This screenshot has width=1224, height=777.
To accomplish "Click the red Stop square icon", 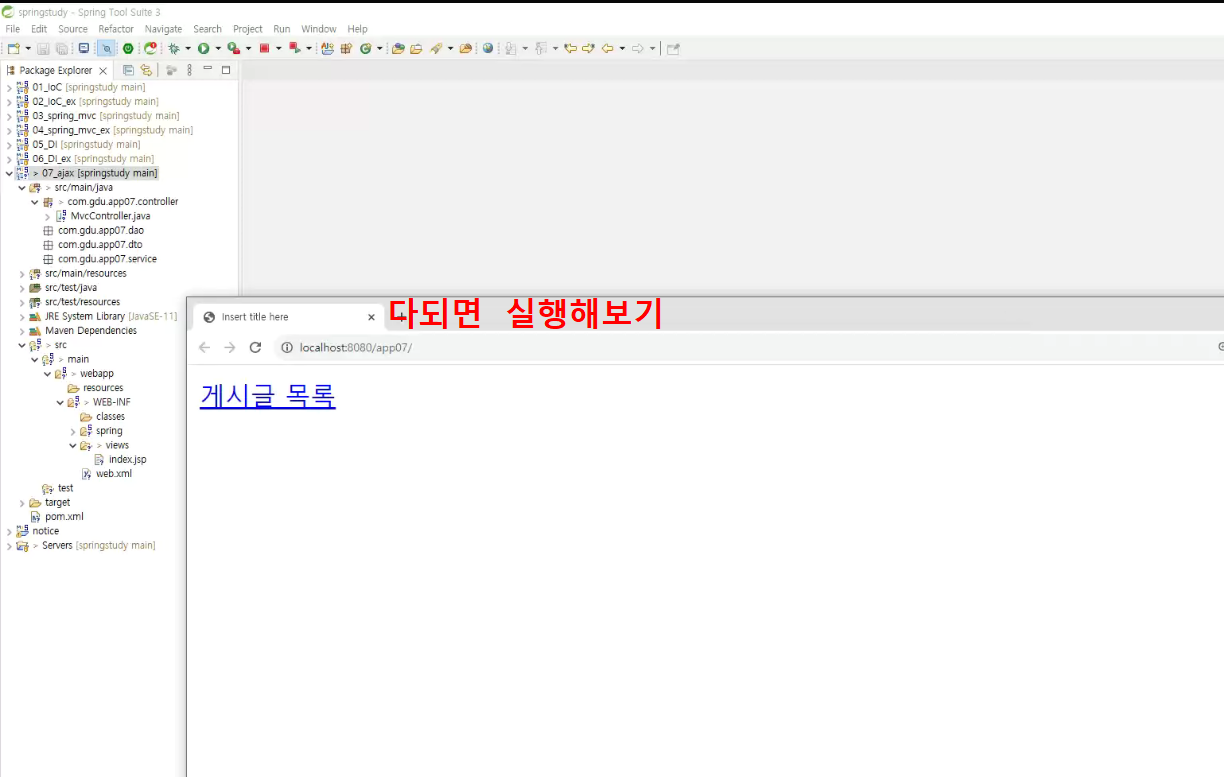I will [264, 48].
